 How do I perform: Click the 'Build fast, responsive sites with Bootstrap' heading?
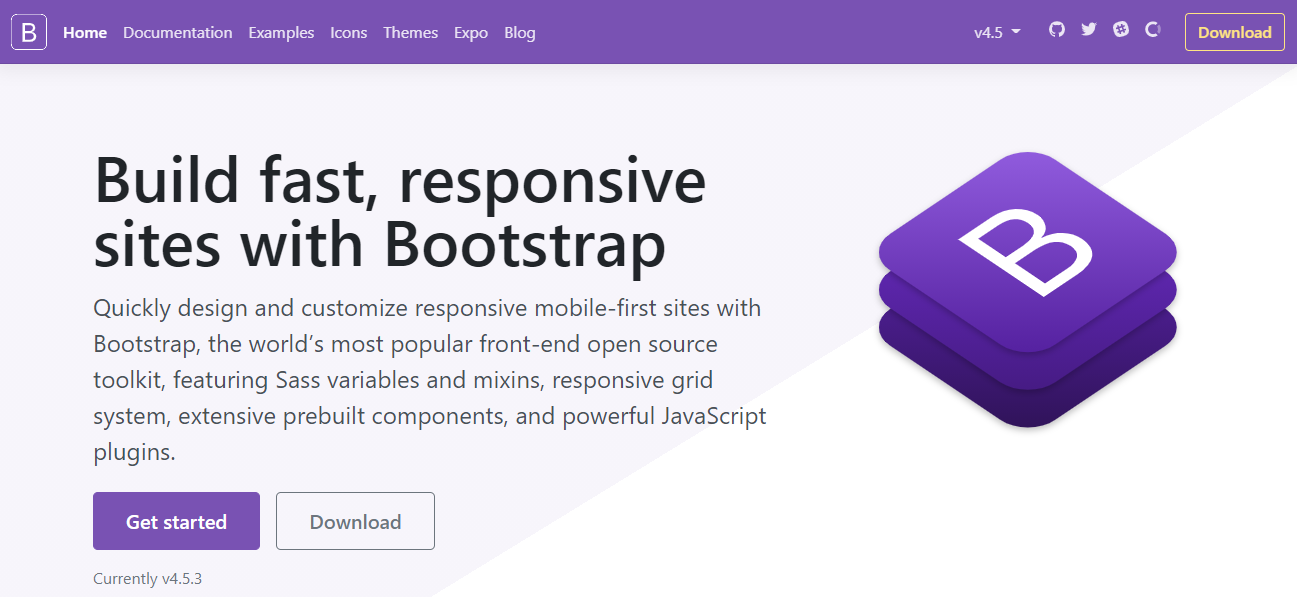point(400,212)
